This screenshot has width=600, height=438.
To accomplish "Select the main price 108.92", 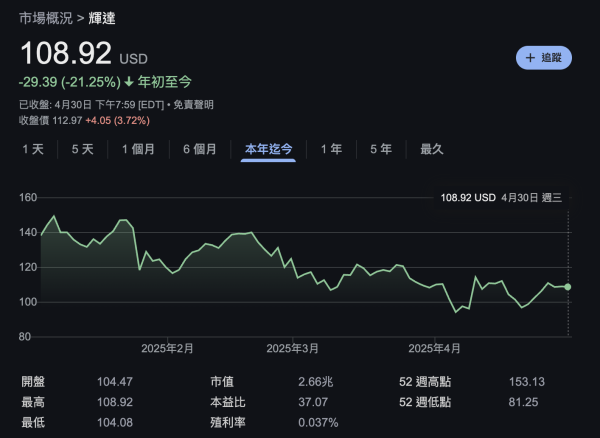I will 66,53.
